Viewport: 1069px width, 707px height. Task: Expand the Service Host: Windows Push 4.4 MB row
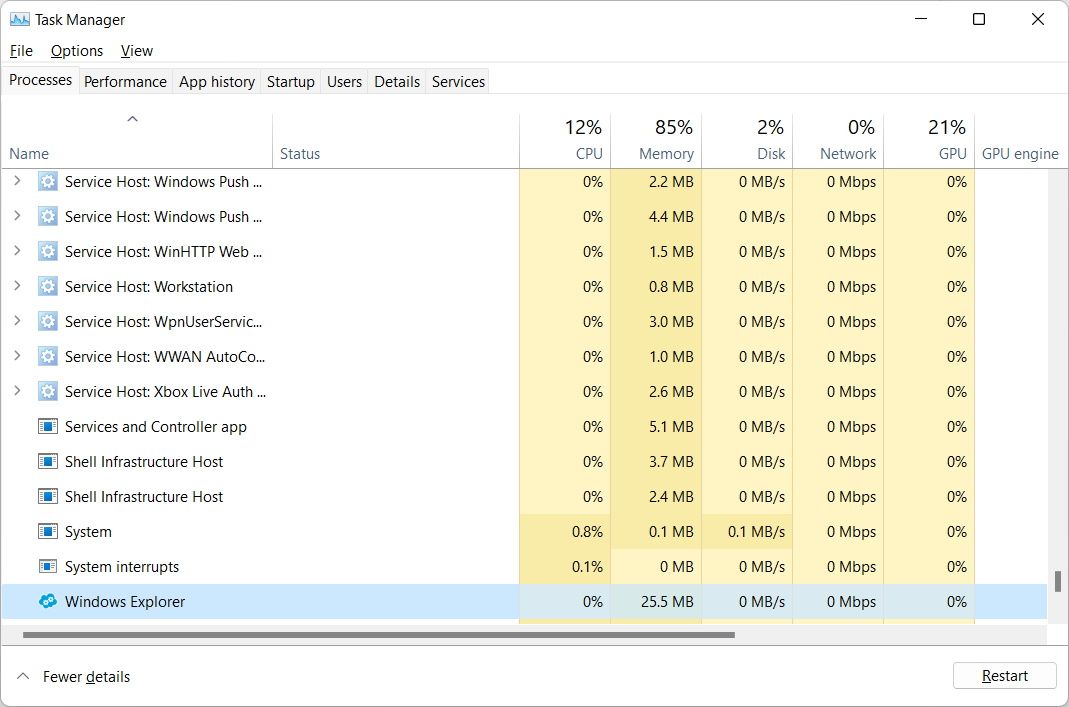18,216
